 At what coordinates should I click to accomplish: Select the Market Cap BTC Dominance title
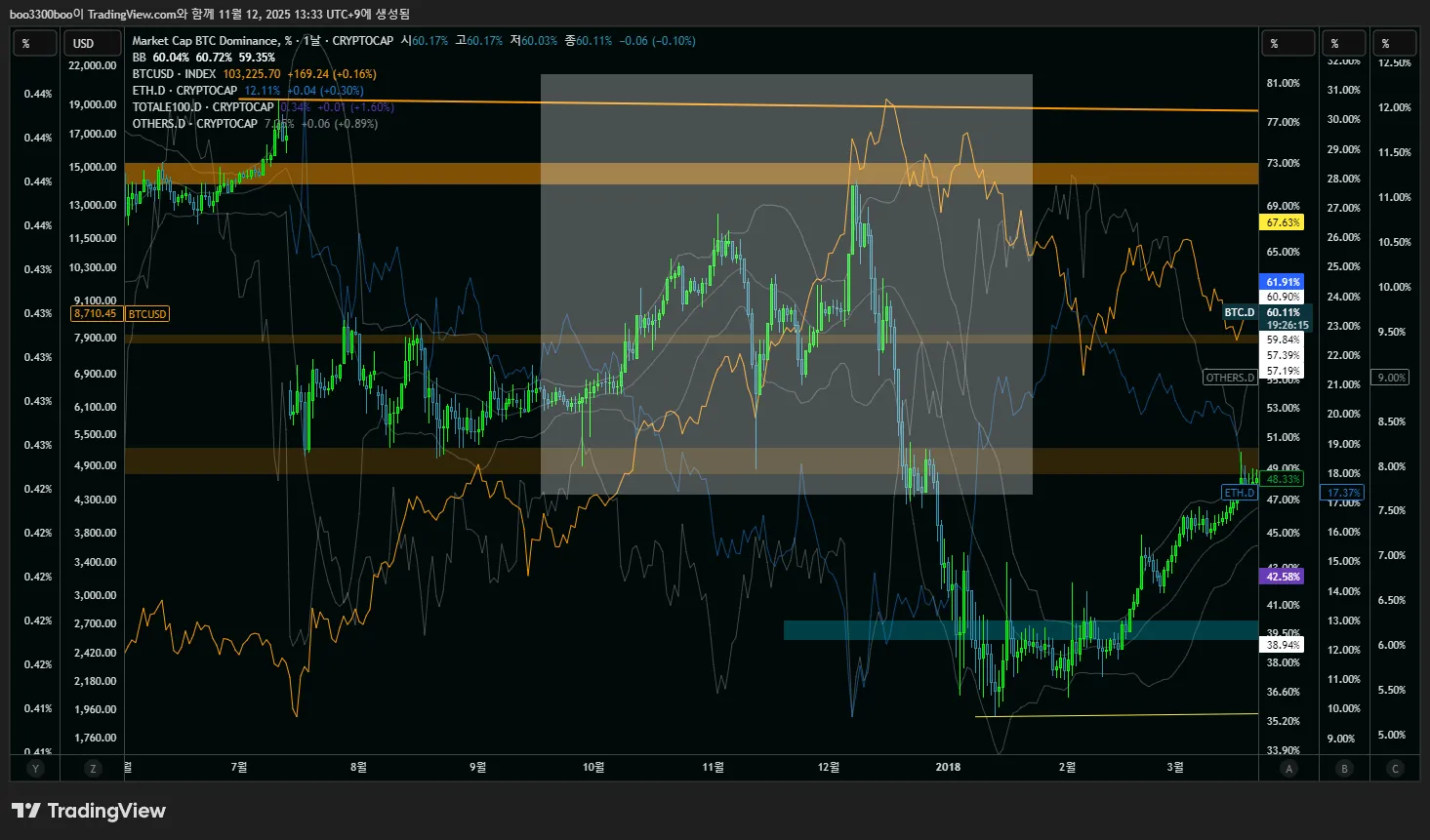pos(205,41)
